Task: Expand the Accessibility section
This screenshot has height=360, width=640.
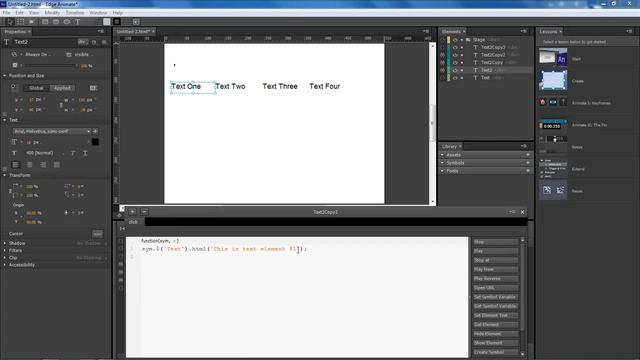Action: (4, 265)
